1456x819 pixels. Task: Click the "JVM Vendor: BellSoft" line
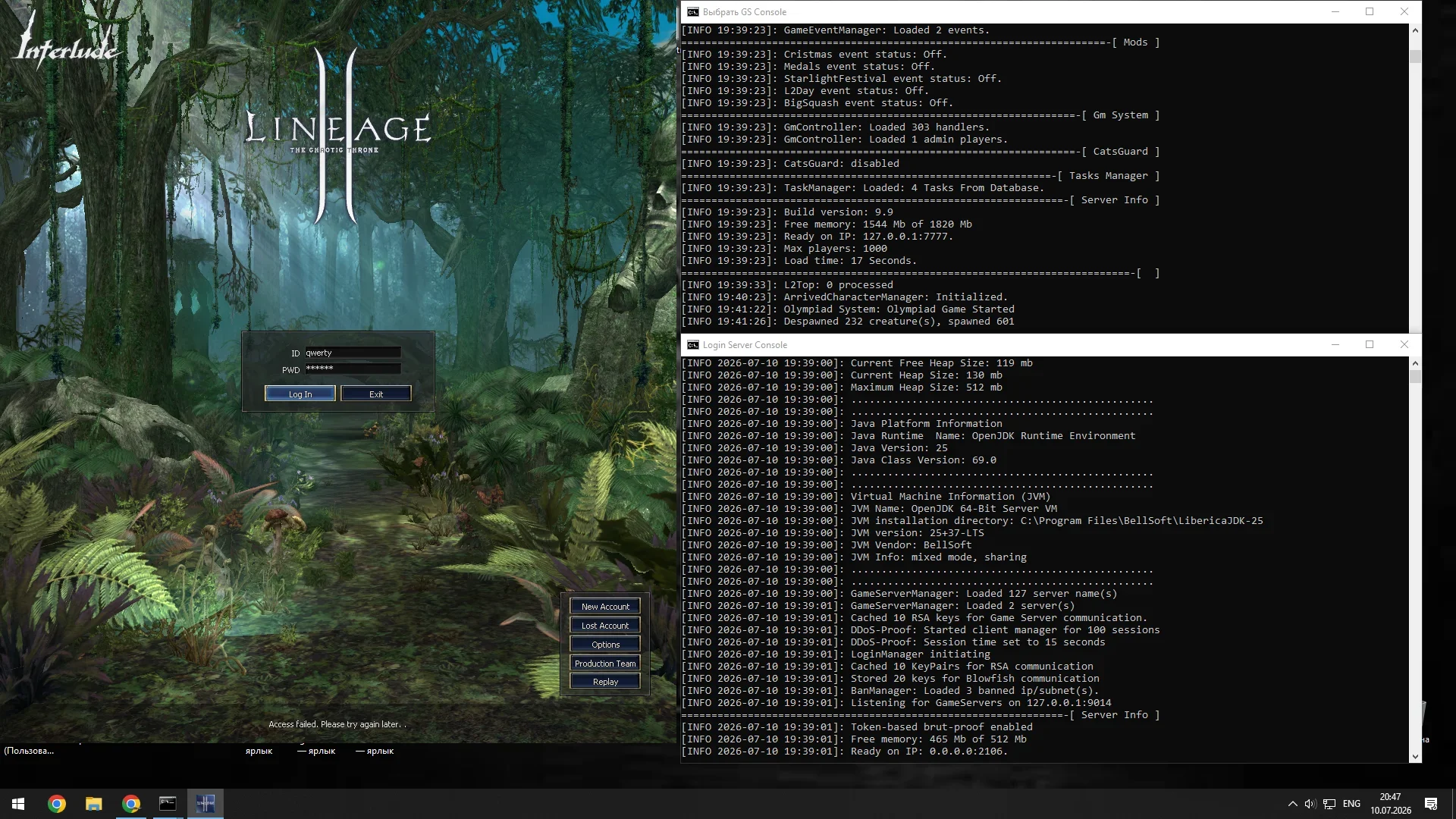pos(827,545)
